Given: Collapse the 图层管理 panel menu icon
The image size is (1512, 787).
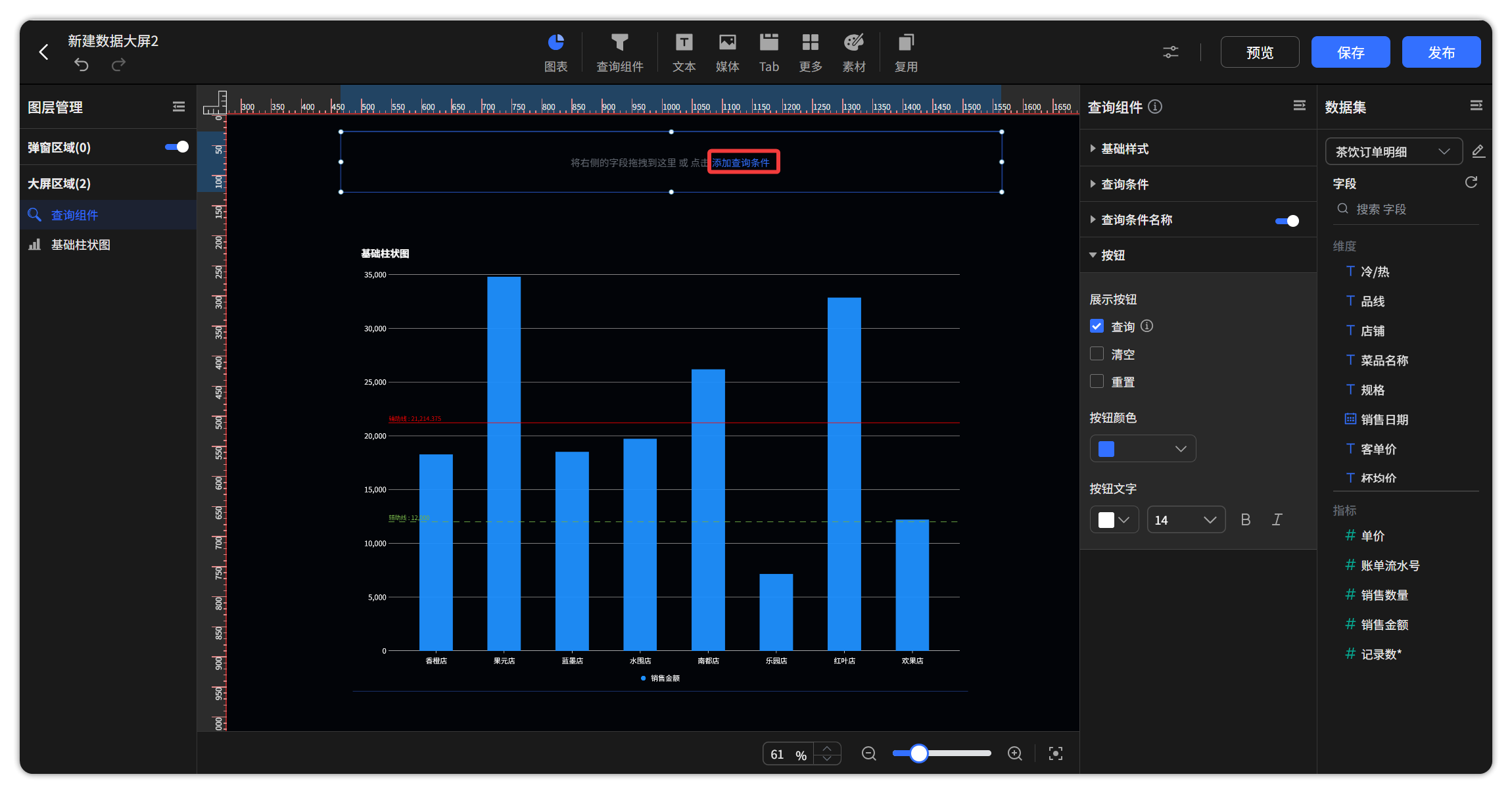Looking at the screenshot, I should point(179,107).
